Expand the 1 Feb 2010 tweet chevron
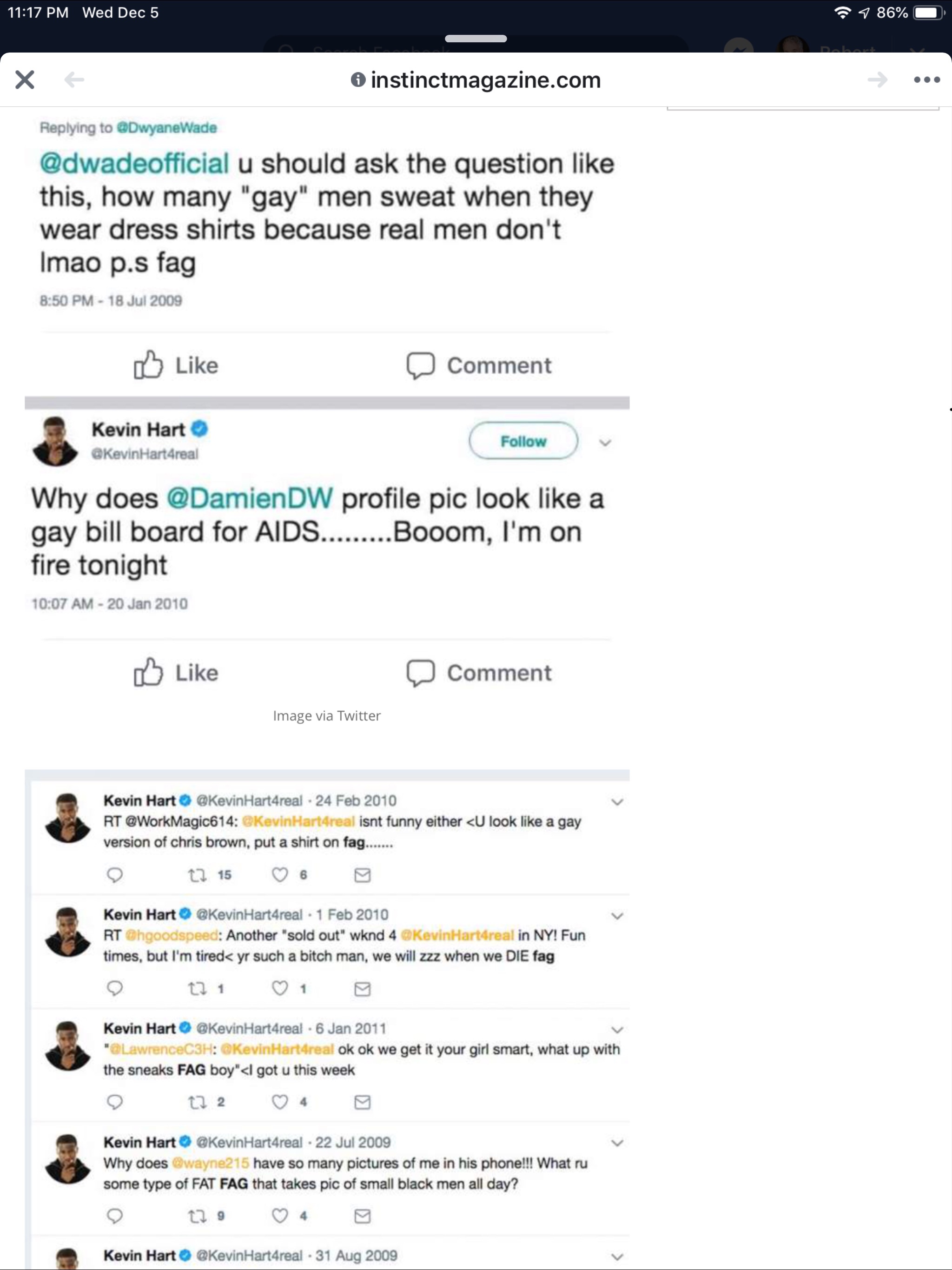Screen dimensions: 952x1270 click(x=617, y=916)
